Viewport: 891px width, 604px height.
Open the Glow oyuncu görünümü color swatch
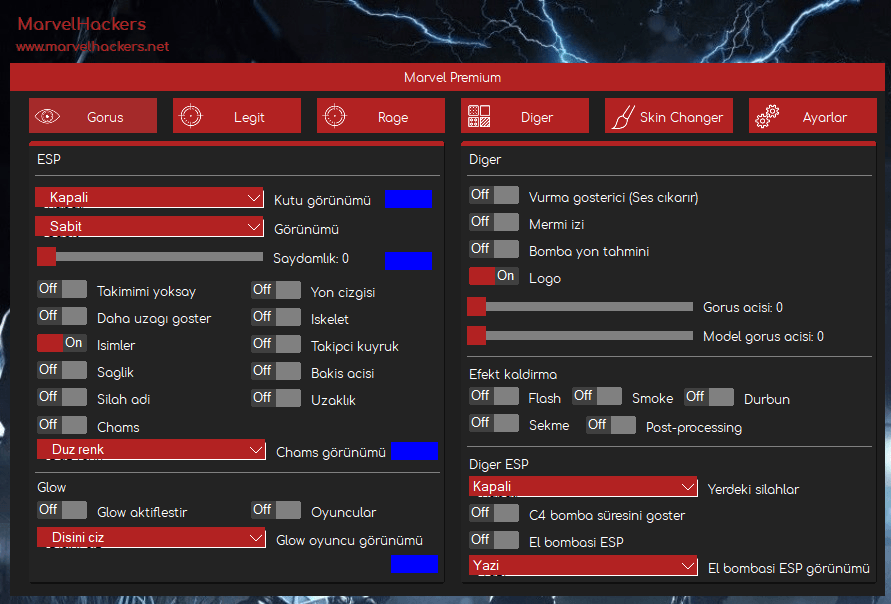point(414,564)
